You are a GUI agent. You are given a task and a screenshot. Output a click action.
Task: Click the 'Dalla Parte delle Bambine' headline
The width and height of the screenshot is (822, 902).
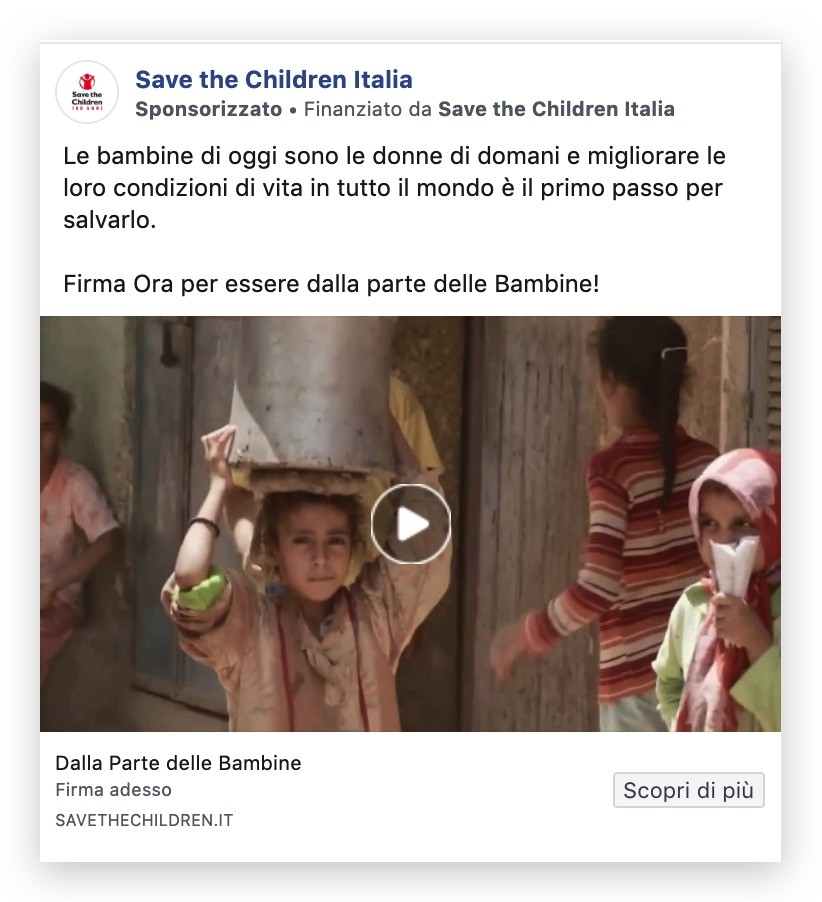[x=178, y=763]
